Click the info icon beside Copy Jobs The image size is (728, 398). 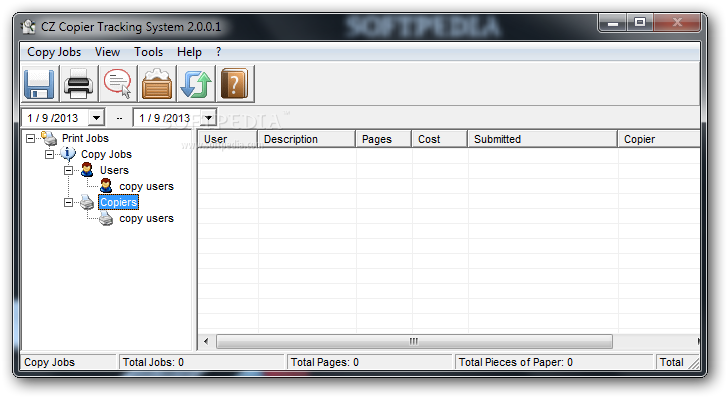pyautogui.click(x=68, y=154)
